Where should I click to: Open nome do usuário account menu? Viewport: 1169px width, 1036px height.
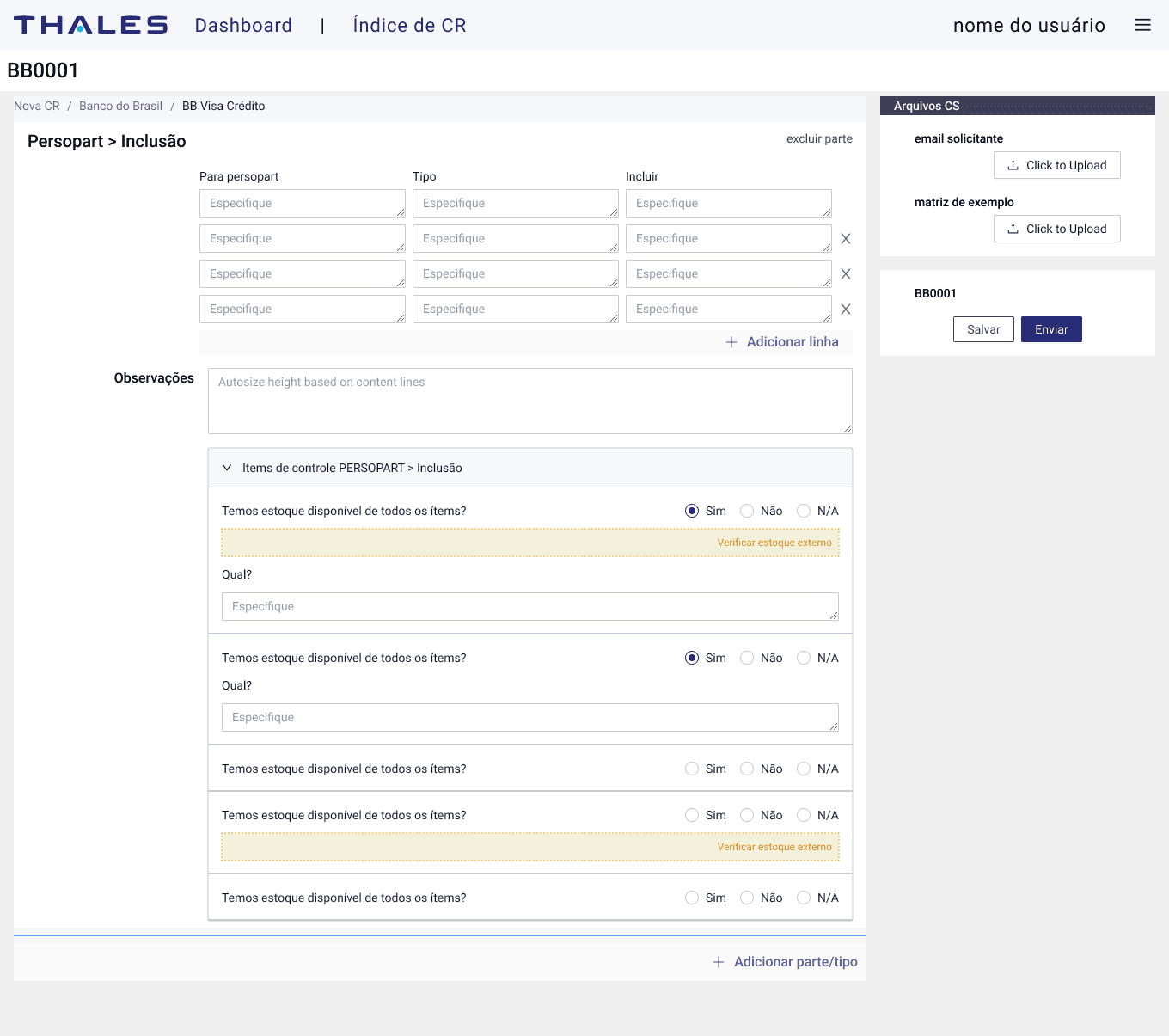click(x=1029, y=26)
